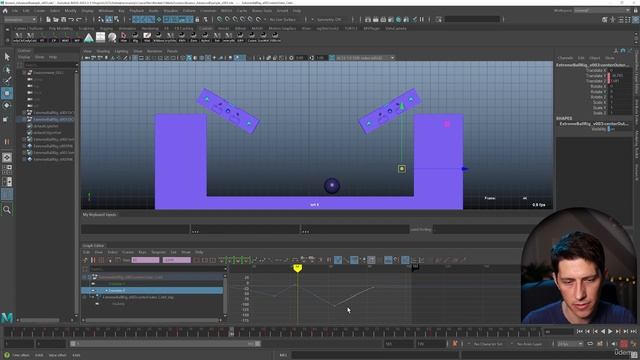Click the Outliner search field
Viewport: 640px width, 360px height.
click(x=50, y=64)
